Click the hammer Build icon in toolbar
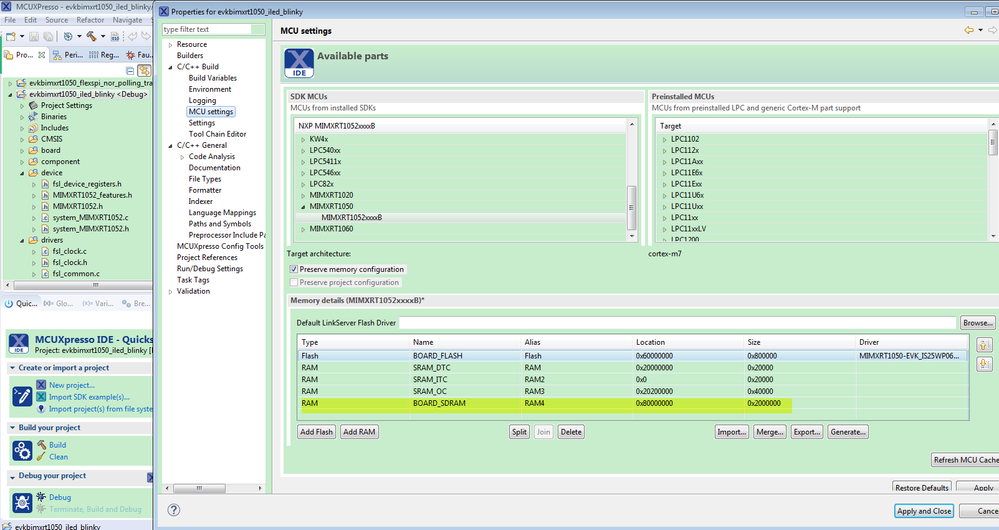The height and width of the screenshot is (530, 999). point(91,36)
